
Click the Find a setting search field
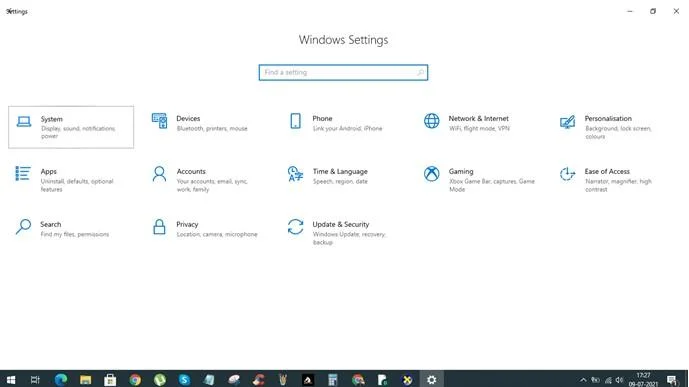(x=343, y=72)
